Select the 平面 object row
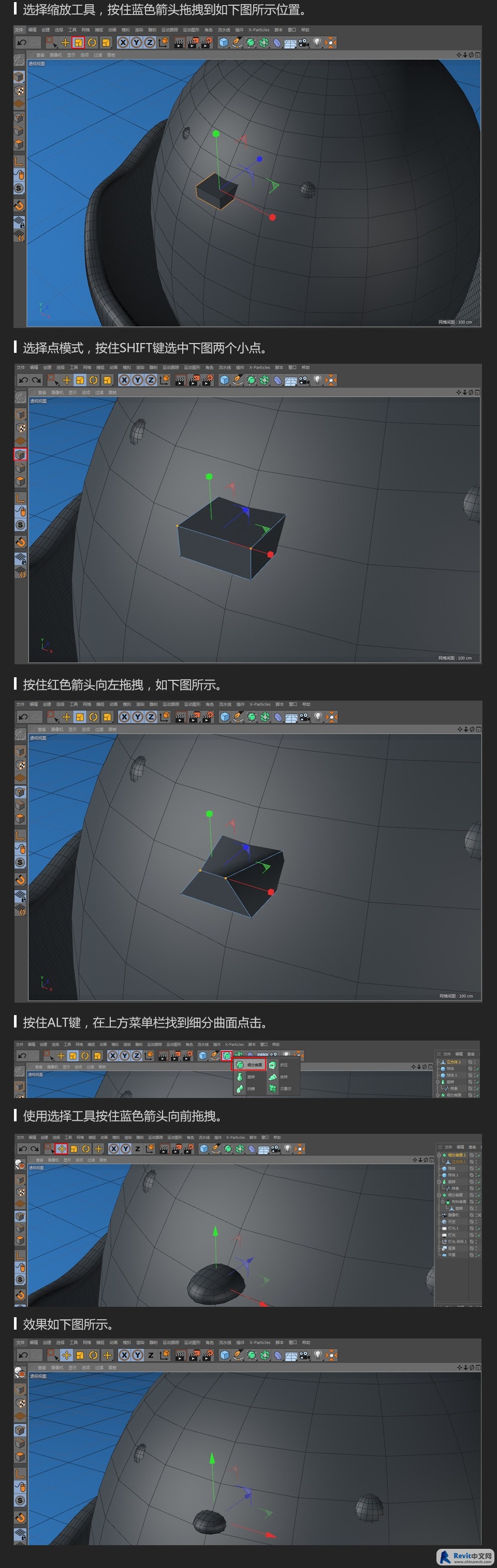497x1568 pixels. (451, 1255)
